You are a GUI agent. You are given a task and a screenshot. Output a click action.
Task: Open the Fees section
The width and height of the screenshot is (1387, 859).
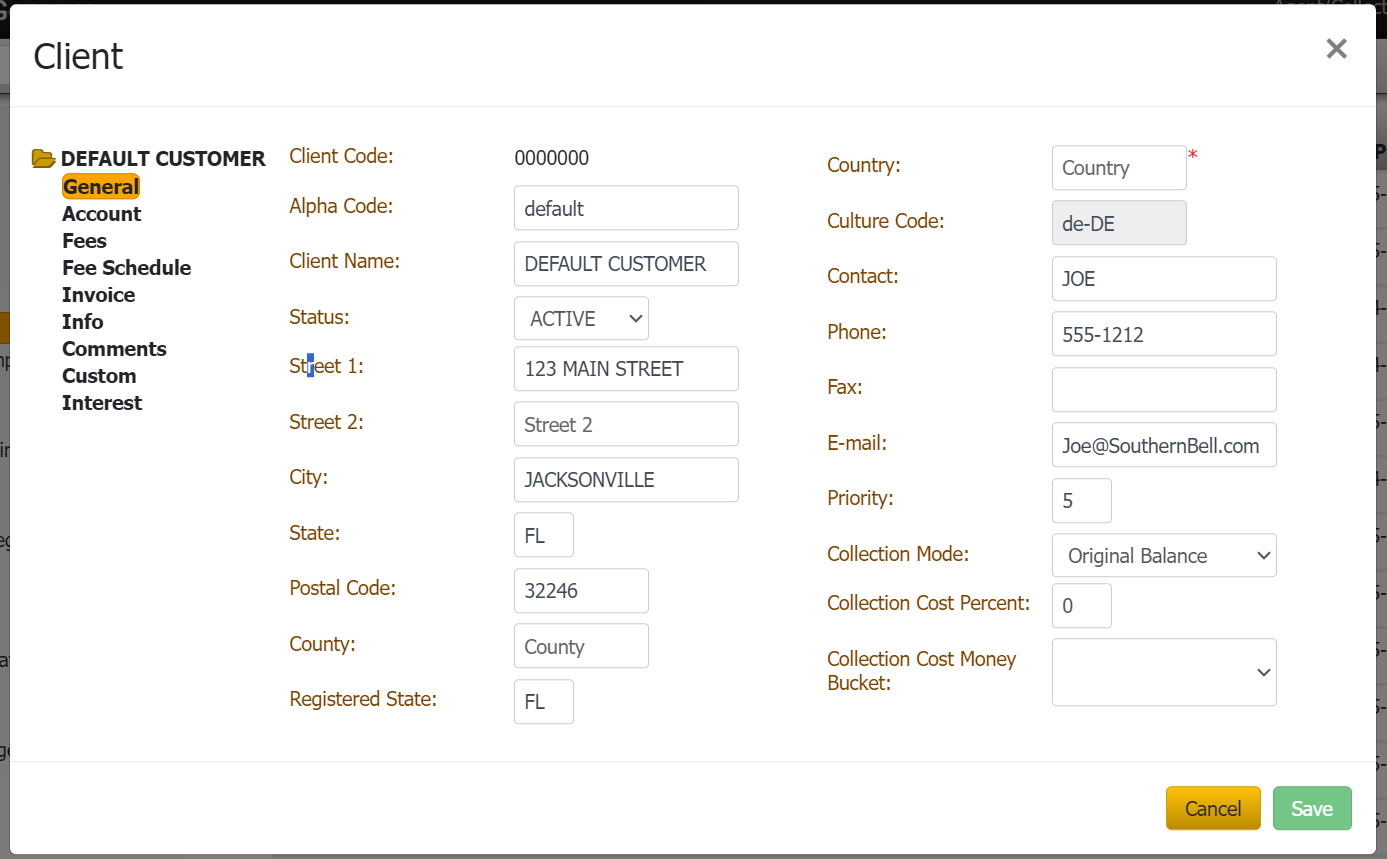tap(84, 241)
